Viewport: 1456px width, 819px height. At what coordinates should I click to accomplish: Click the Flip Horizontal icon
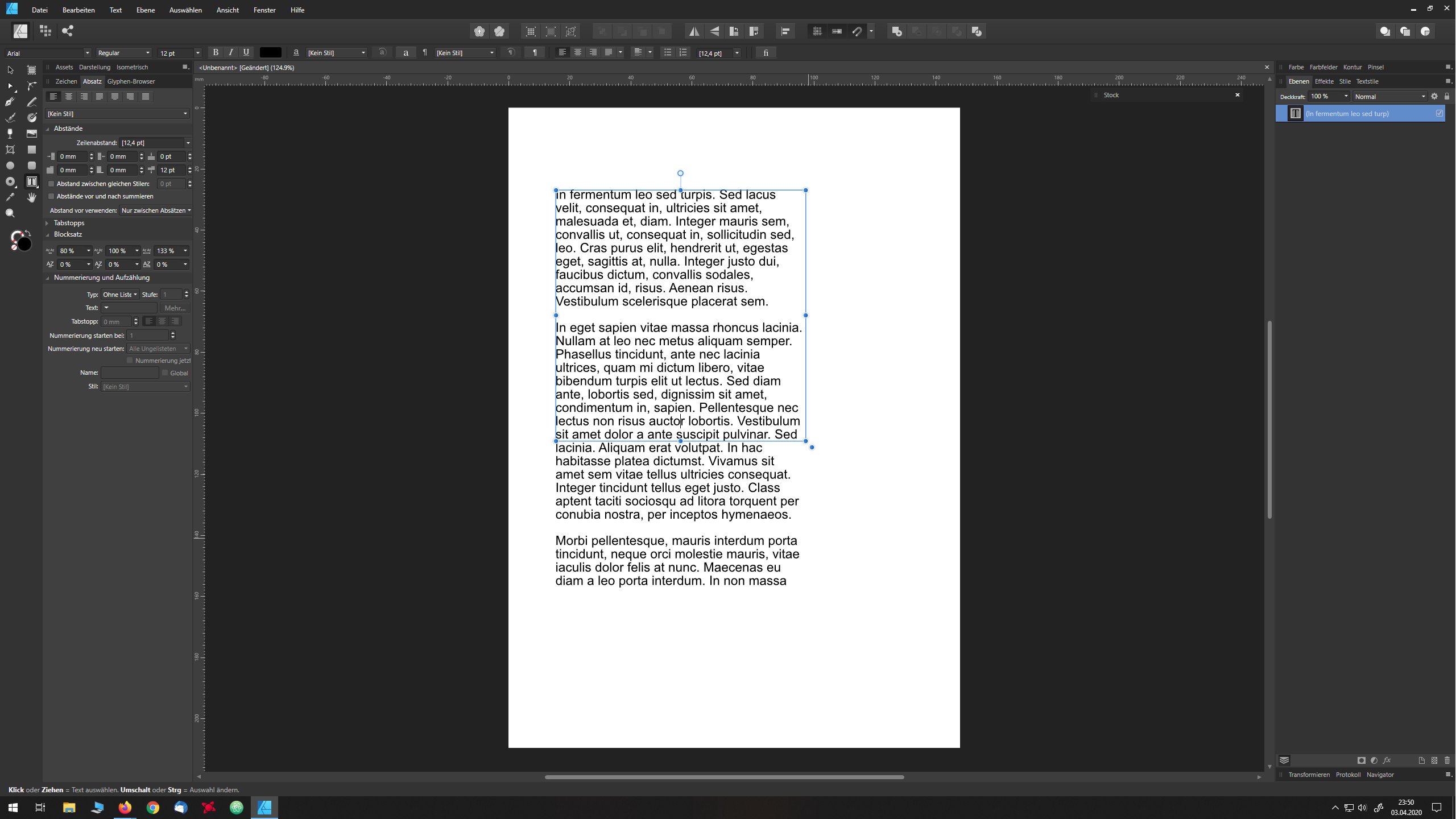point(694,31)
